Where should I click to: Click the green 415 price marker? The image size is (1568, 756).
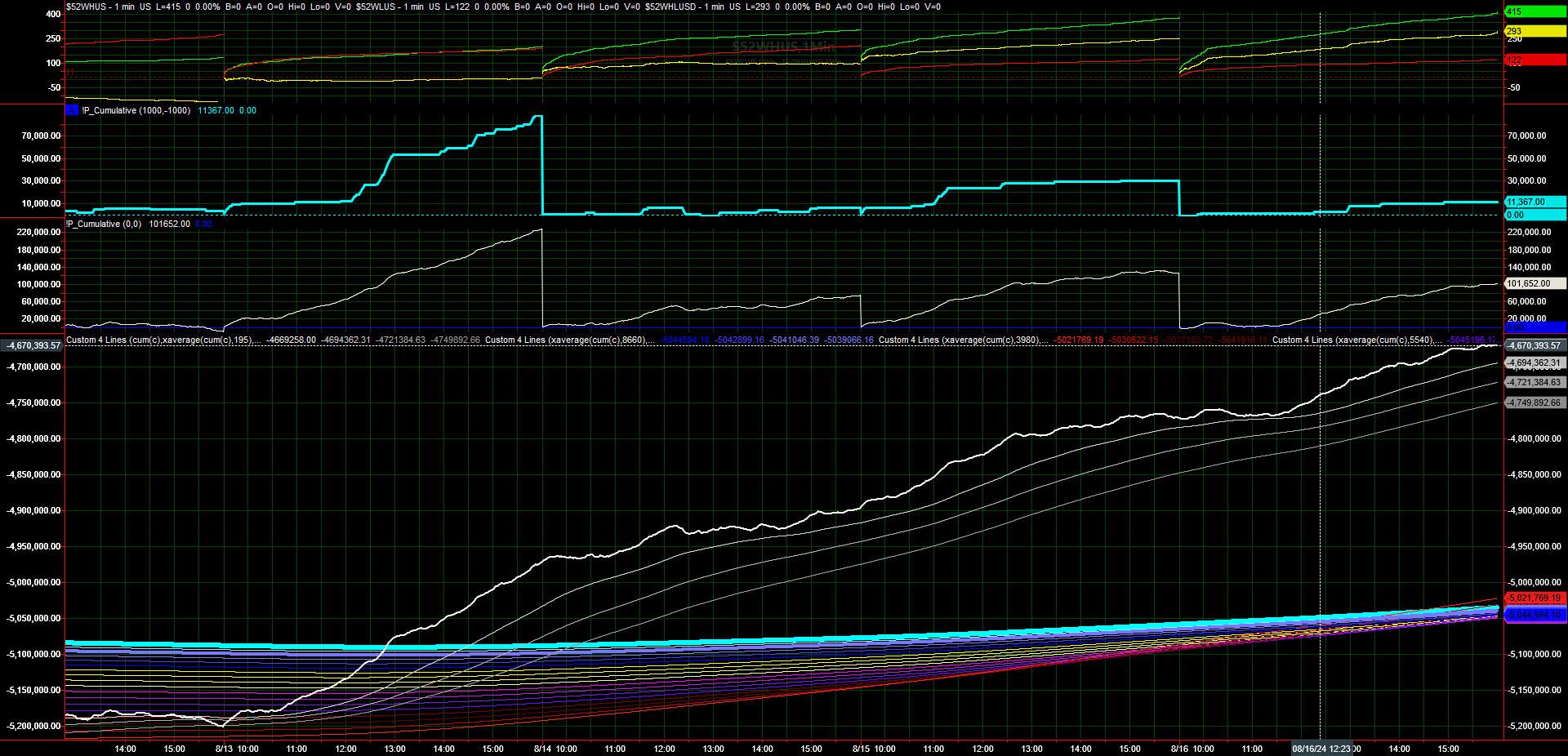coord(1534,11)
